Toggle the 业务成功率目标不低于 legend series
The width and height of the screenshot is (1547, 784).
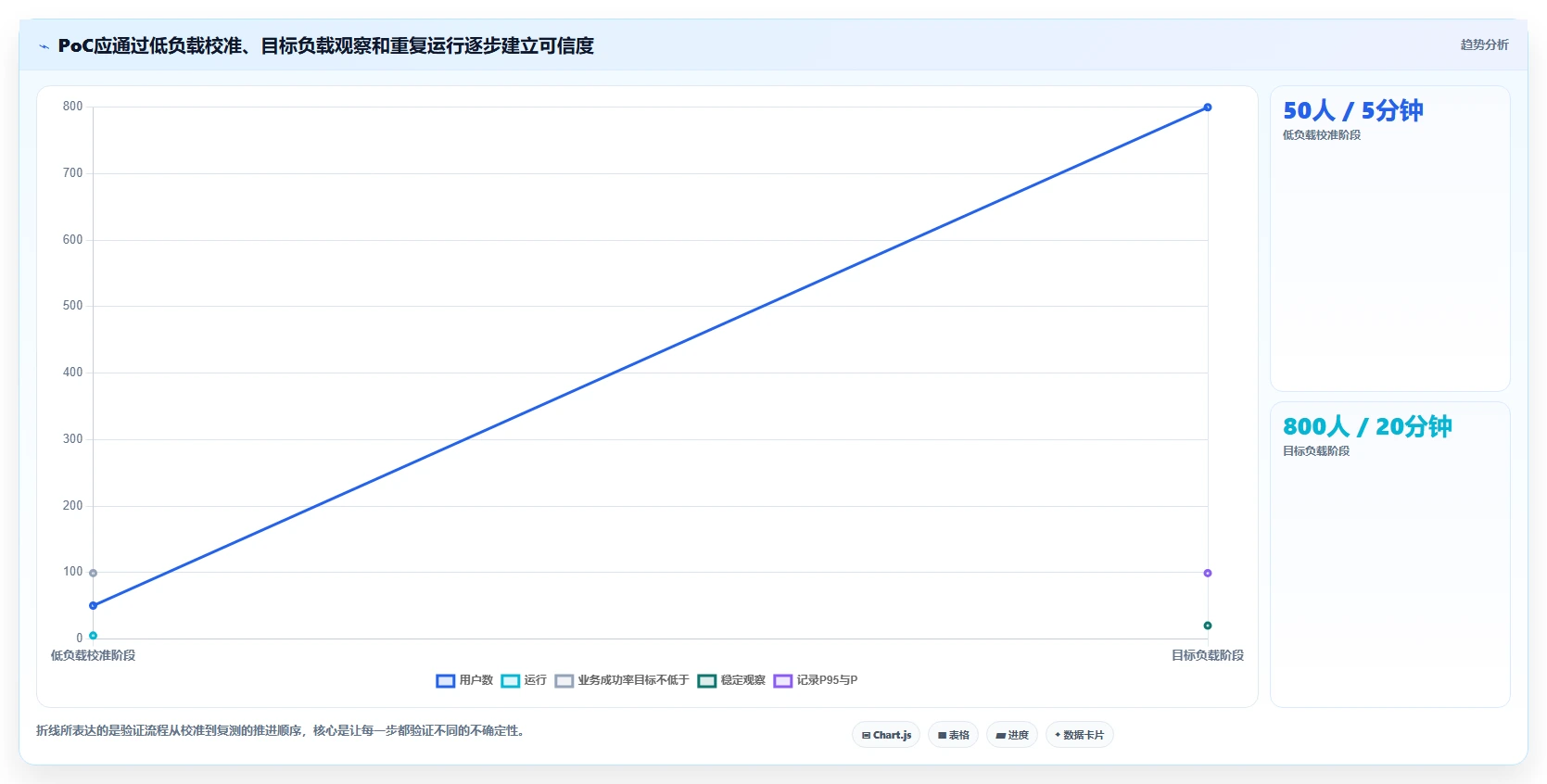(x=622, y=680)
